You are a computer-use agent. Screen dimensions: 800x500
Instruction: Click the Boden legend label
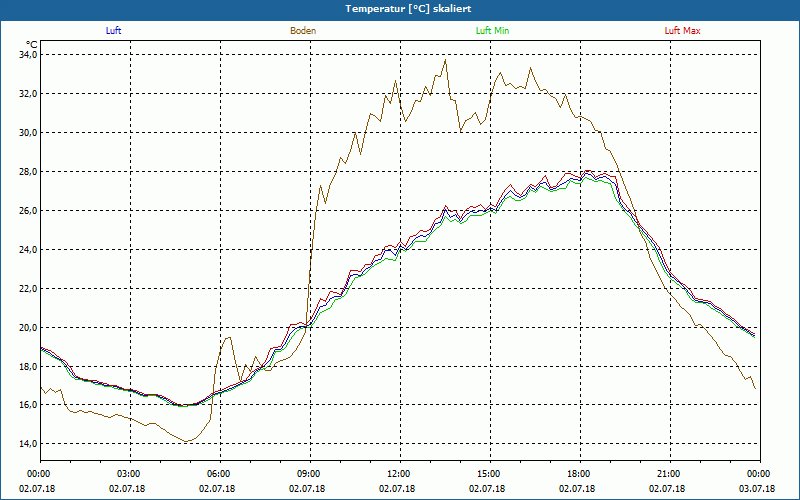[x=303, y=31]
